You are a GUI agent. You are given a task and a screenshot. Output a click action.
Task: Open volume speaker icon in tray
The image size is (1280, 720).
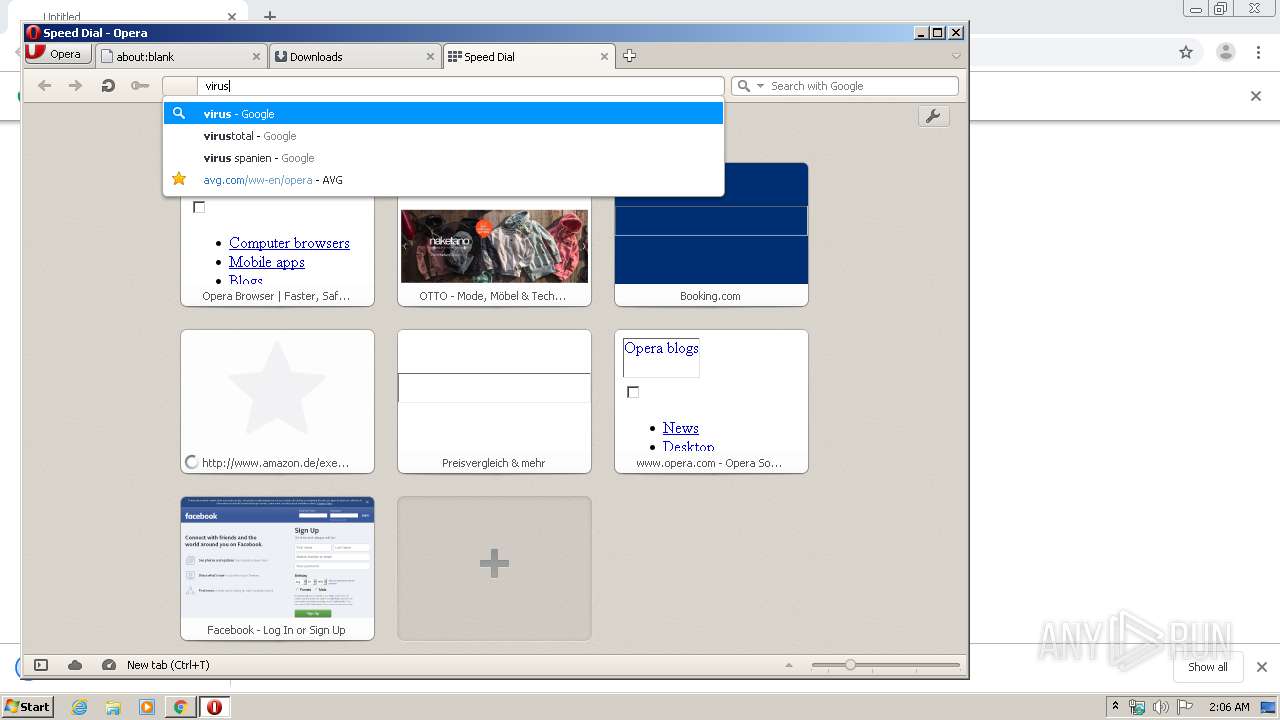[x=1160, y=707]
